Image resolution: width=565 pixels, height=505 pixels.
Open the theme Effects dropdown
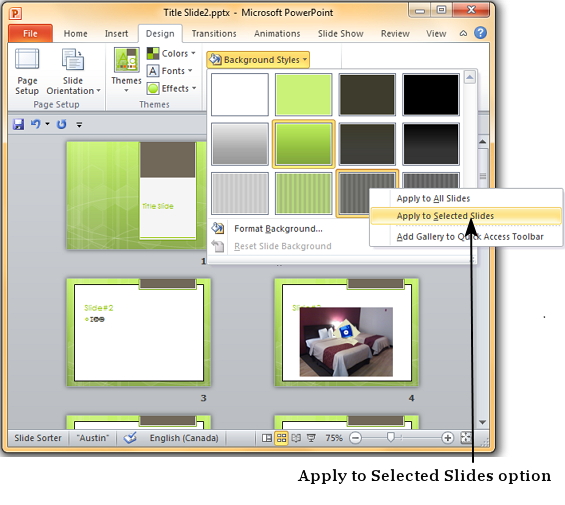coord(172,88)
